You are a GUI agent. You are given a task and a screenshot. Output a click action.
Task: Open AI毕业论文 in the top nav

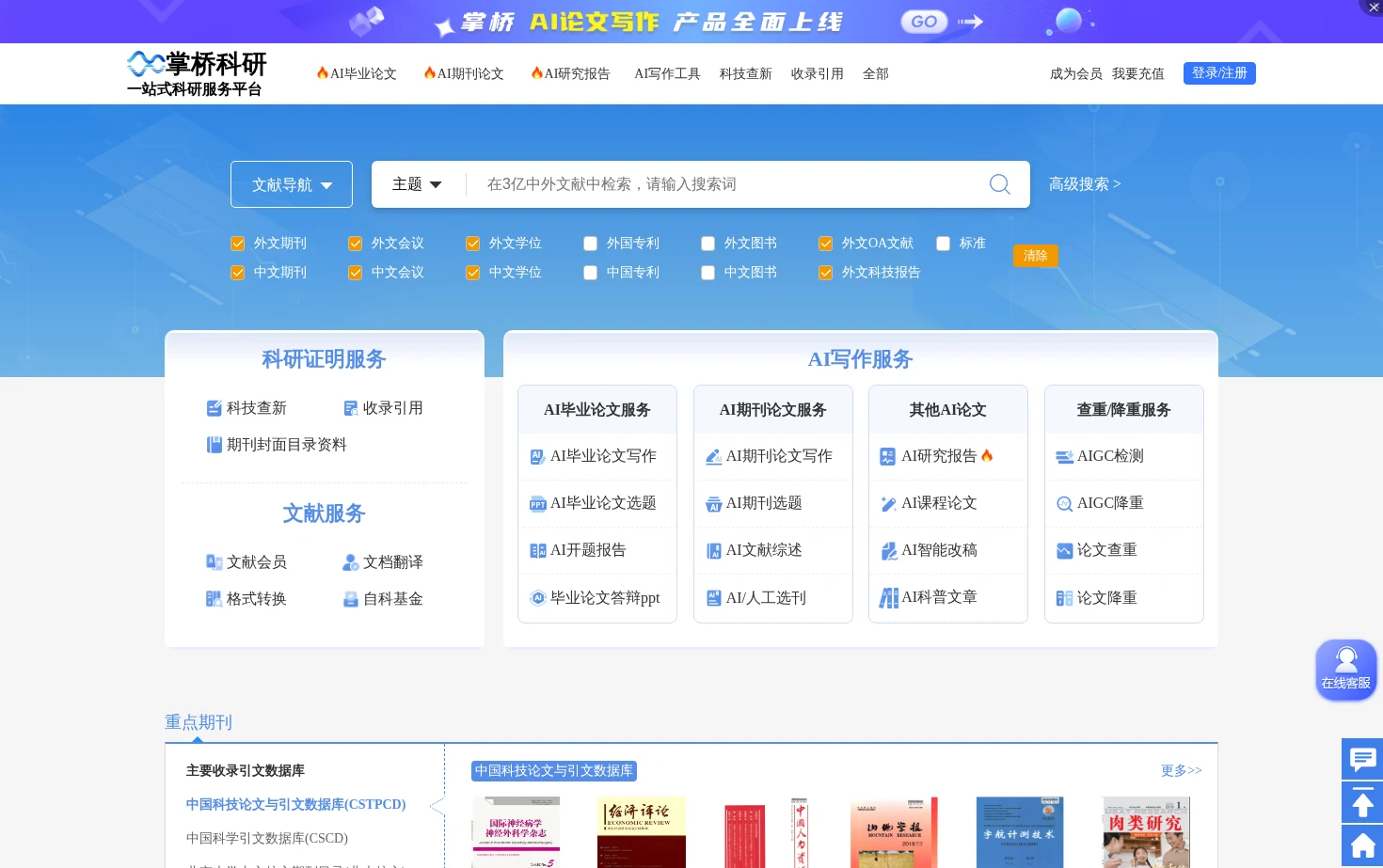tap(357, 73)
